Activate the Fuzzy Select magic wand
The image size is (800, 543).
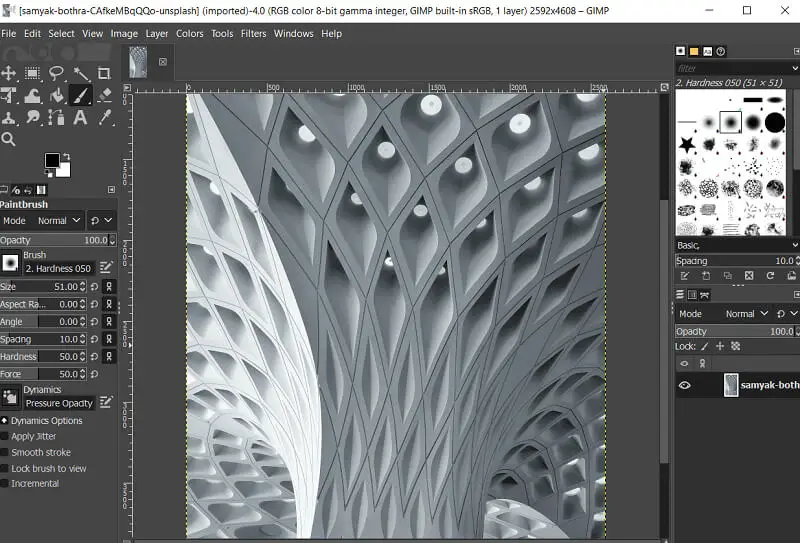pyautogui.click(x=81, y=73)
